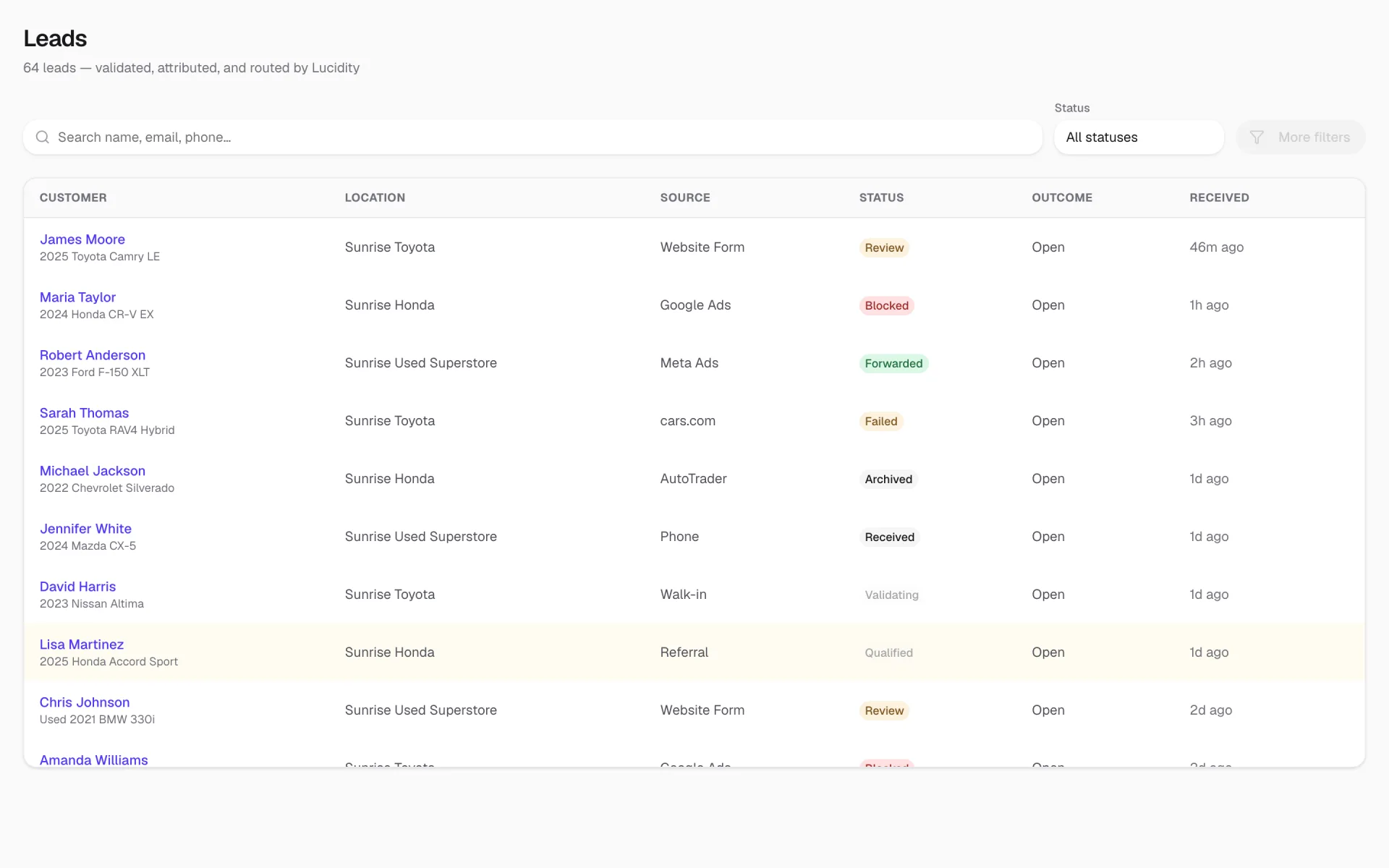The height and width of the screenshot is (868, 1389).
Task: Open Amanda Williams lead
Action: click(x=94, y=759)
